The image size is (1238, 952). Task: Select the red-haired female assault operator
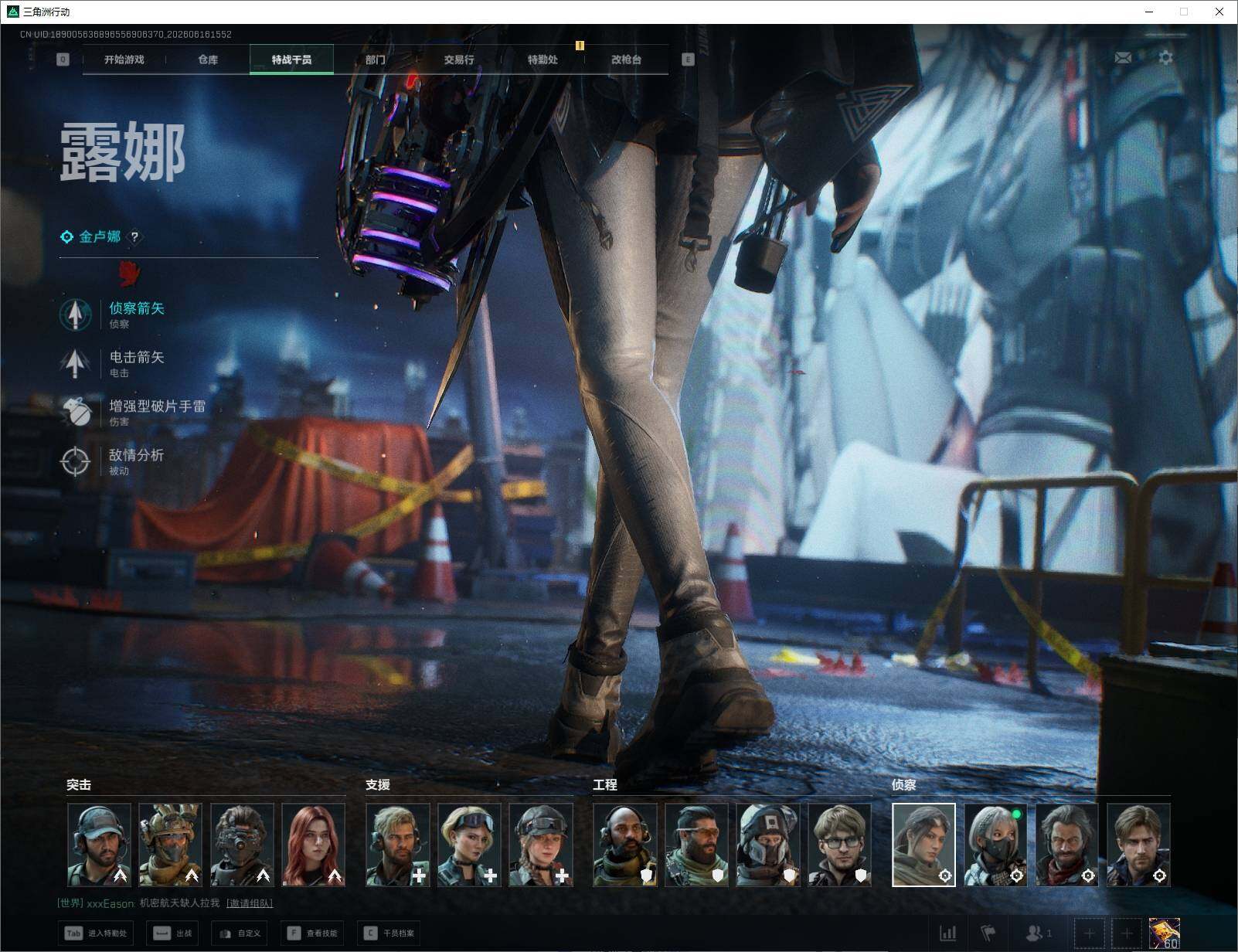313,845
